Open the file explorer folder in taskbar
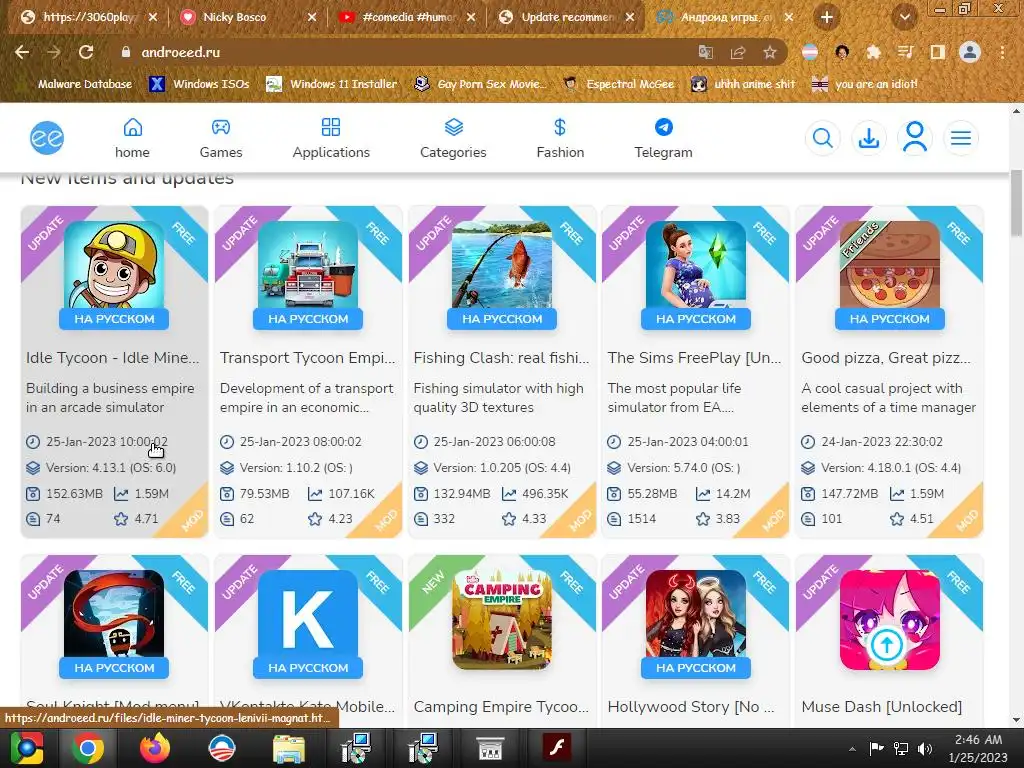The height and width of the screenshot is (768, 1024). (x=289, y=748)
